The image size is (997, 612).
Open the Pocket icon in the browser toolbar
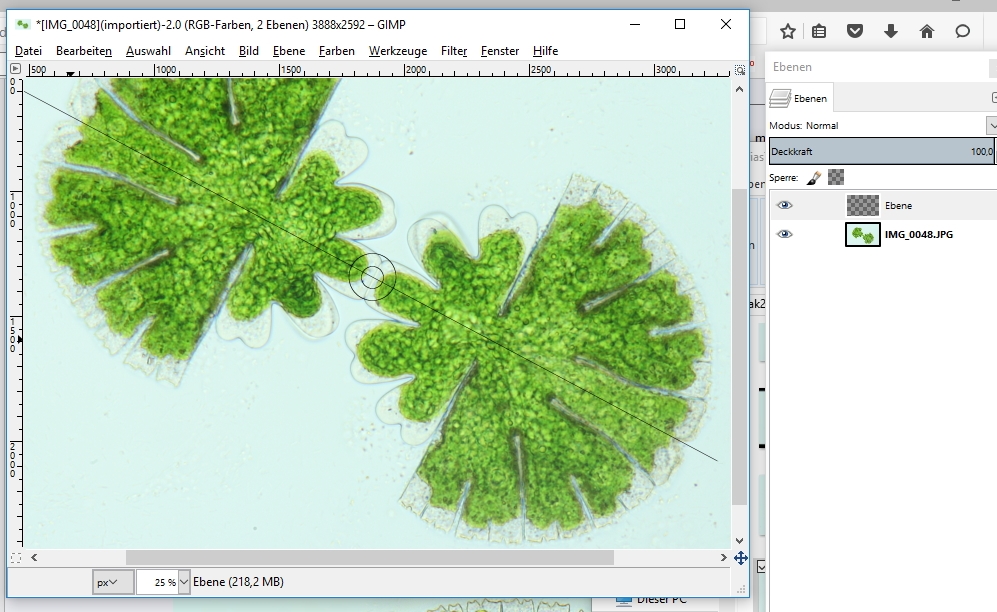(x=855, y=31)
